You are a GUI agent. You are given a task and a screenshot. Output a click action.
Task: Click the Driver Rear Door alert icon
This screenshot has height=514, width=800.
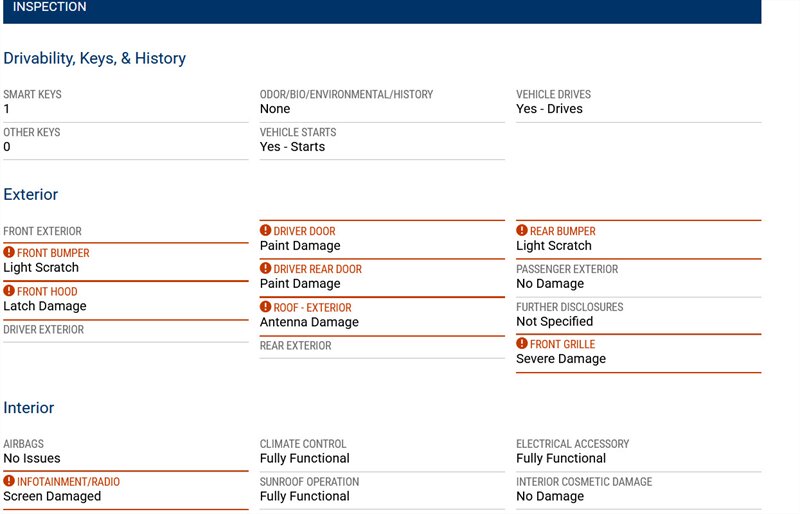point(266,269)
